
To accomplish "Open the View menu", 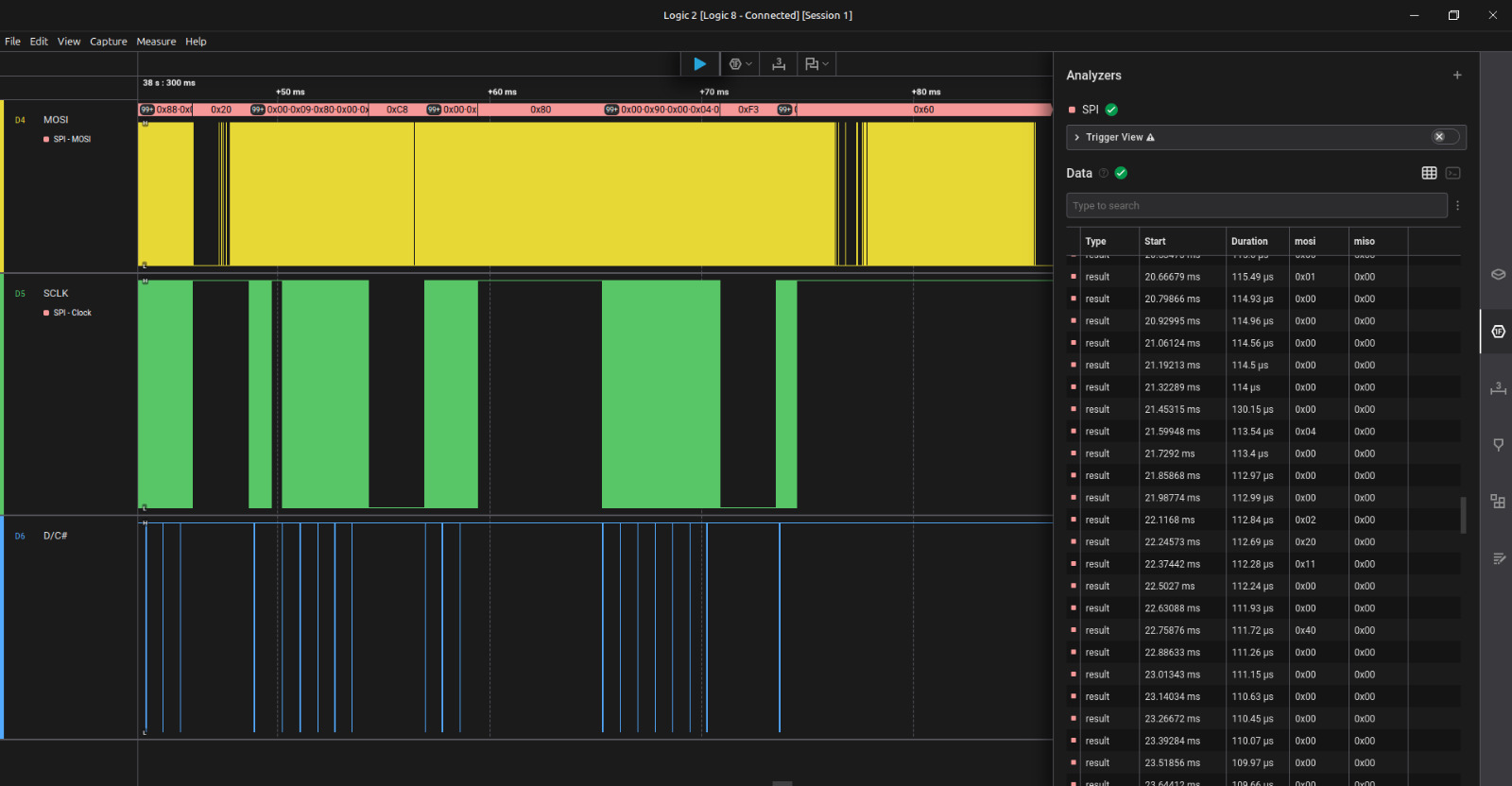I will coord(69,42).
